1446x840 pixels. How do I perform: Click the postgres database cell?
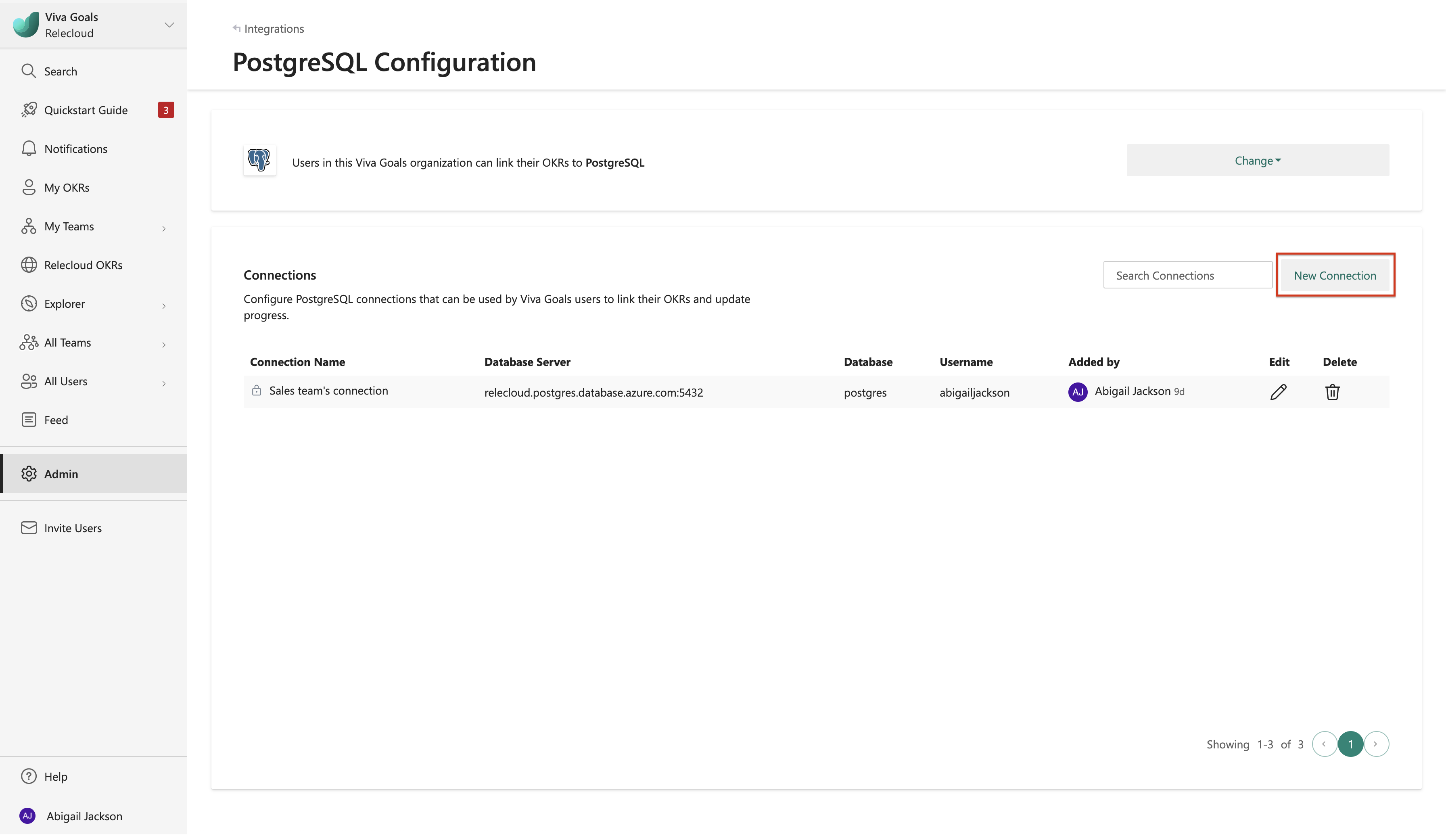click(x=865, y=393)
